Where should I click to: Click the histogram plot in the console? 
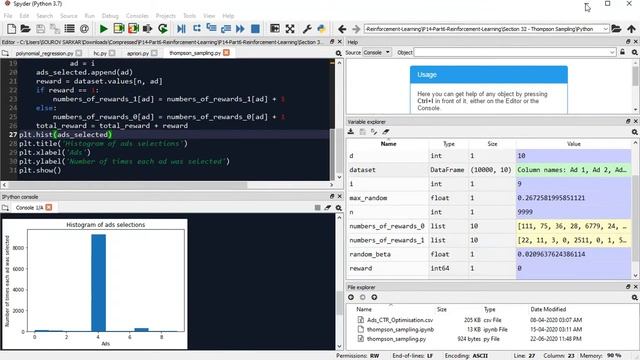point(95,284)
